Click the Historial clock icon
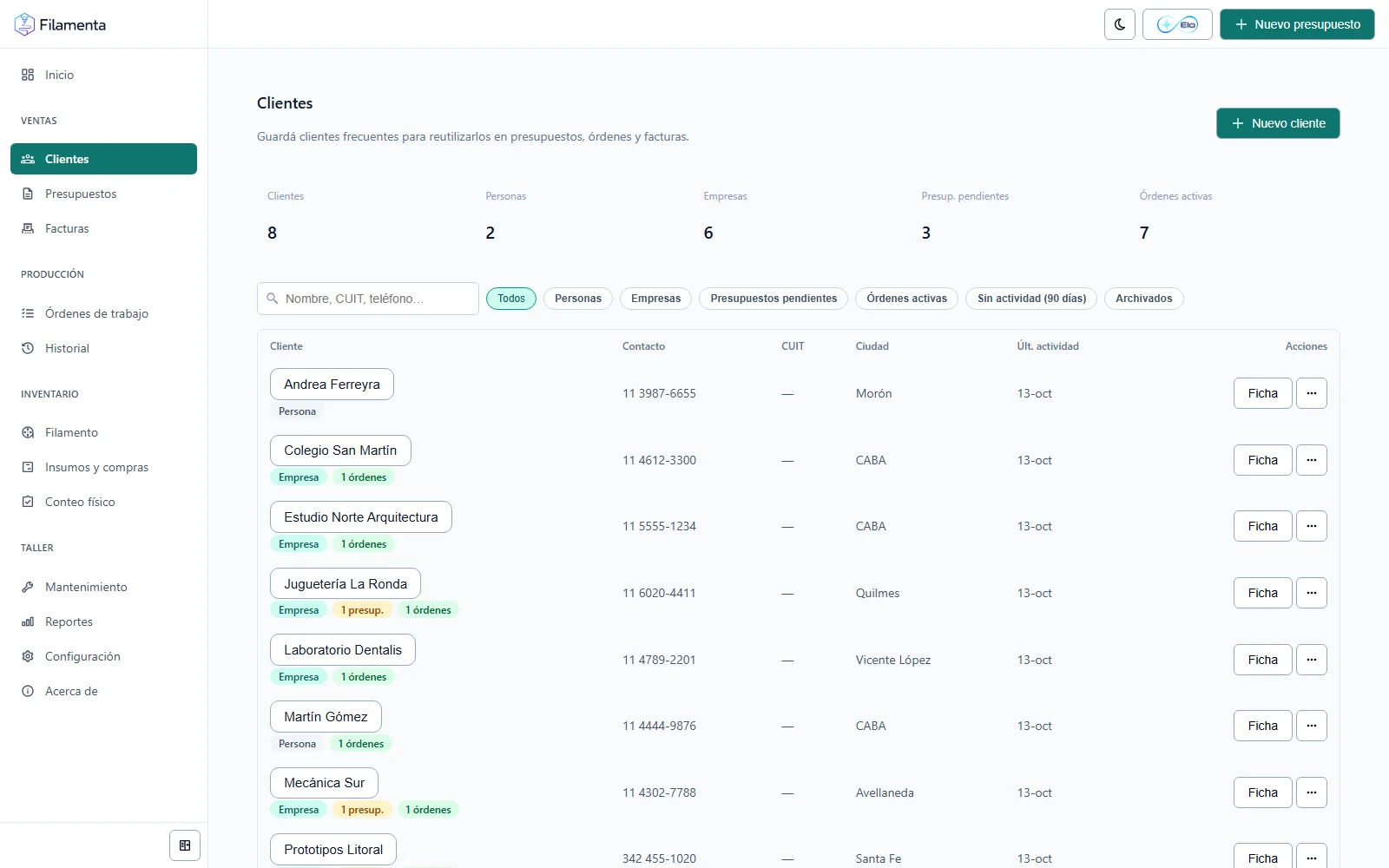The image size is (1389, 868). coord(28,348)
